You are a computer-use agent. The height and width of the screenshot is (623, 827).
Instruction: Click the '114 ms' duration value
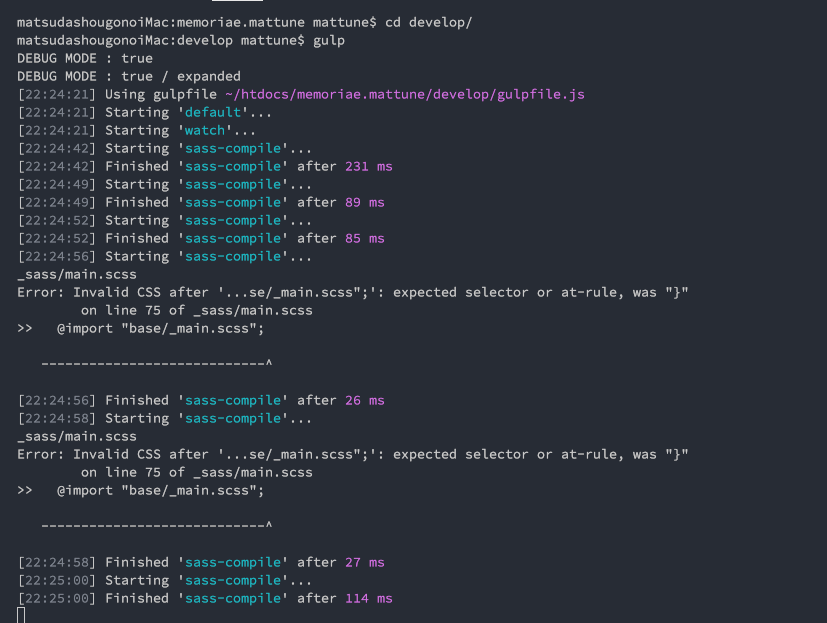pos(368,598)
